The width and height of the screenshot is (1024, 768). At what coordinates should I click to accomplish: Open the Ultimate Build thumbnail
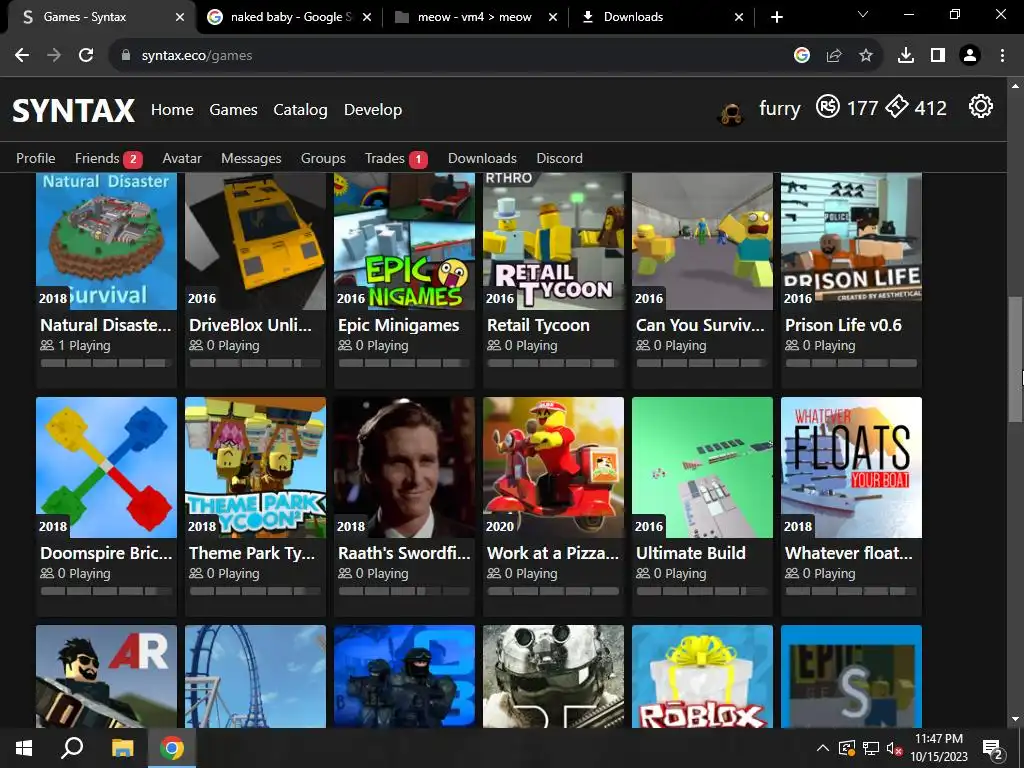702,468
